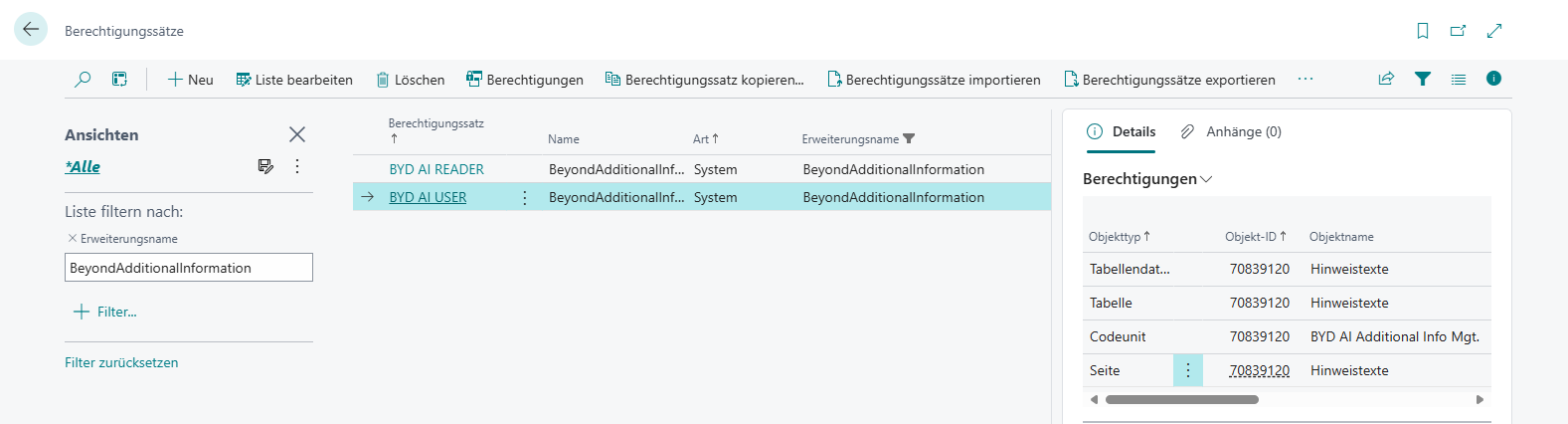
Task: Open the Seite row three-dot menu
Action: click(x=1188, y=370)
